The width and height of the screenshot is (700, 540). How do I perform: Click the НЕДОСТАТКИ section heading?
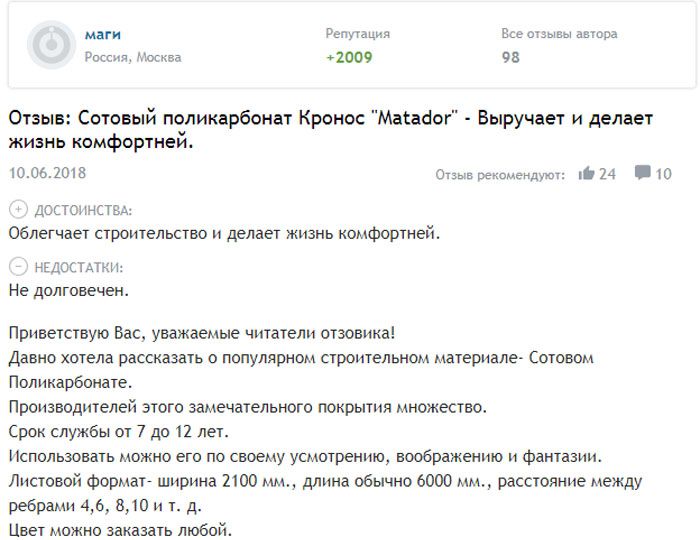79,267
